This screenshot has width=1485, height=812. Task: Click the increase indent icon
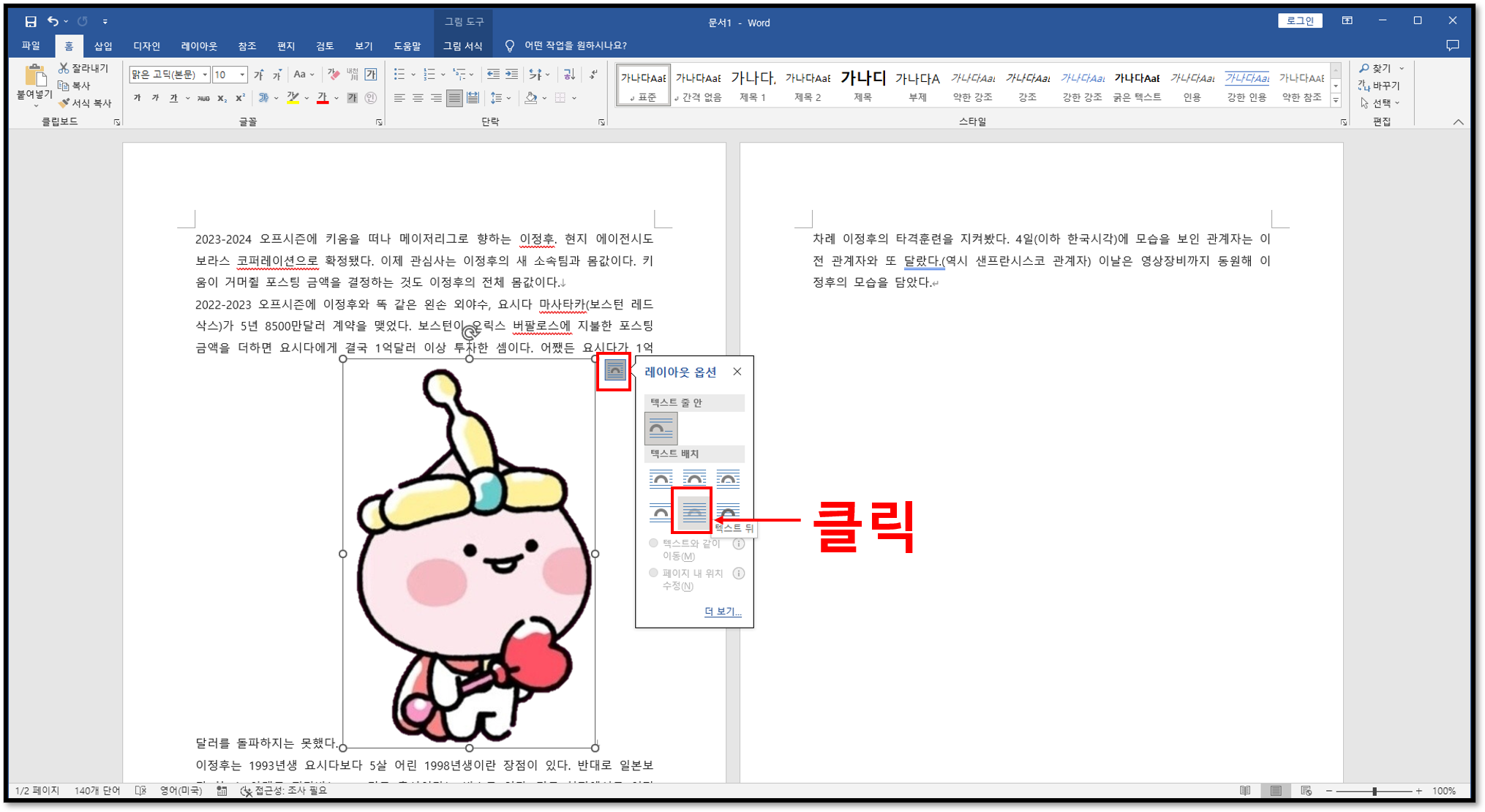pos(512,75)
